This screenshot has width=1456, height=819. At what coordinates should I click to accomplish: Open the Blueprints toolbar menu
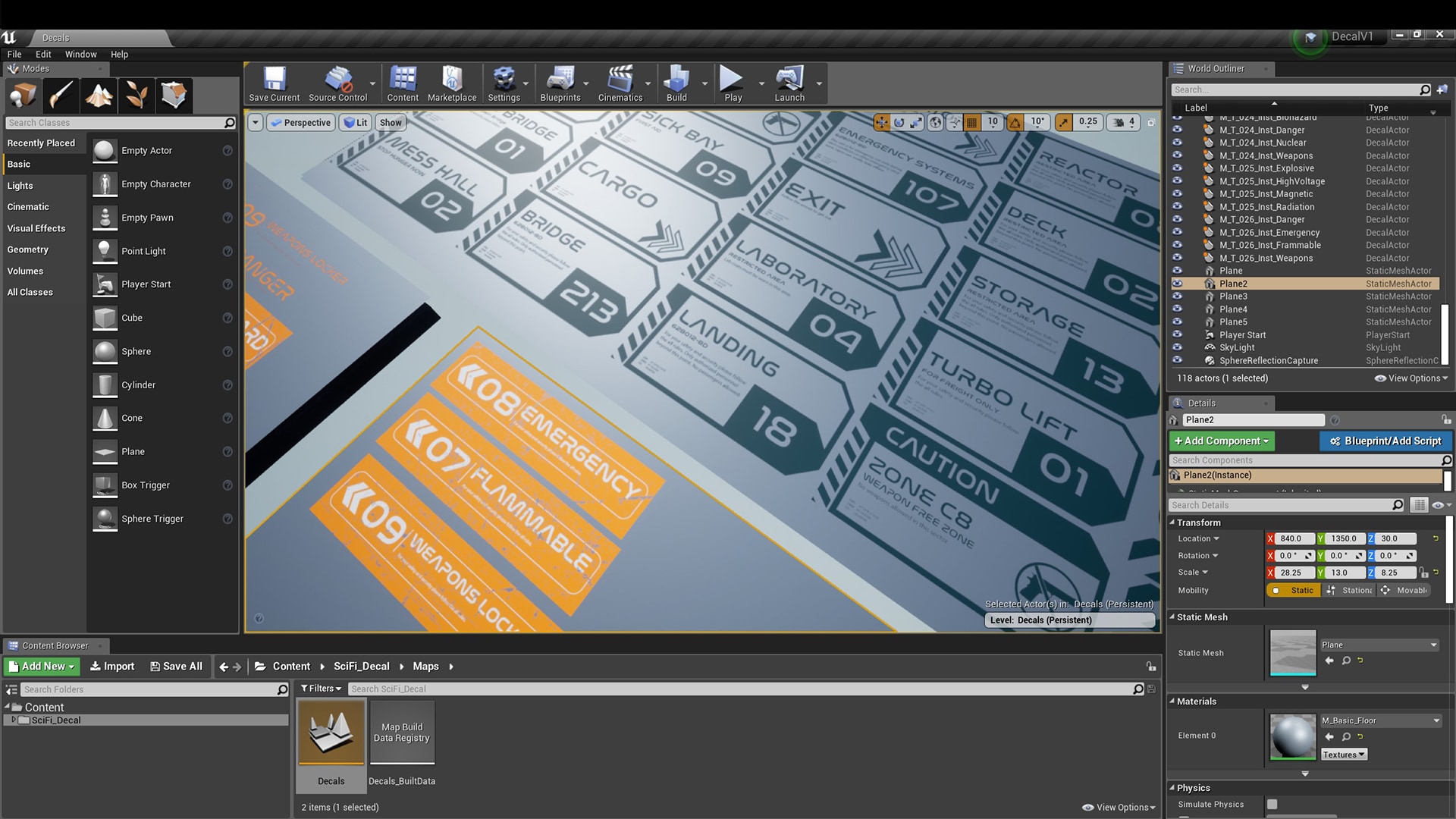[x=561, y=83]
